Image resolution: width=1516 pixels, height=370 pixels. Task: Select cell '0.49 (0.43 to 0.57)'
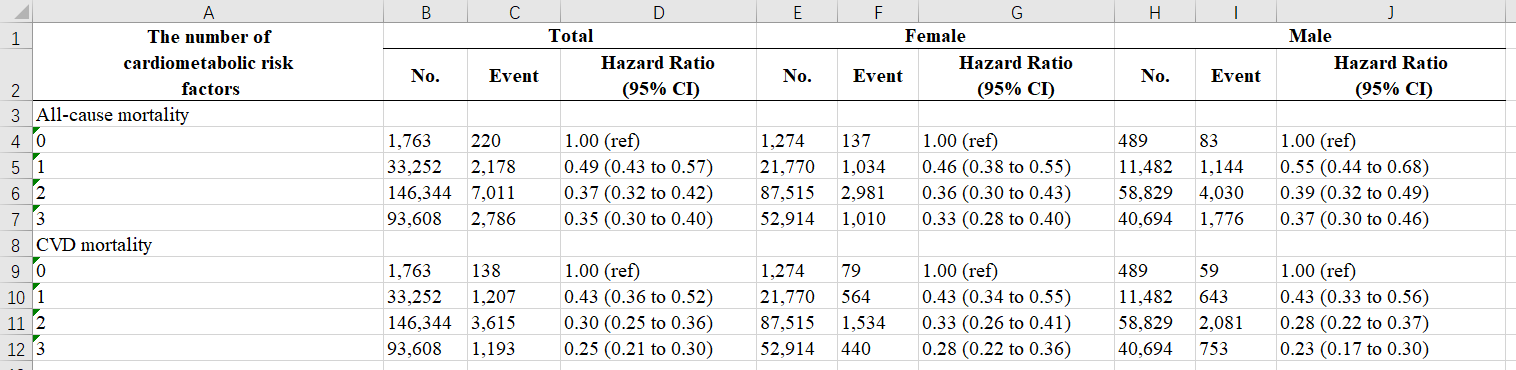click(658, 166)
